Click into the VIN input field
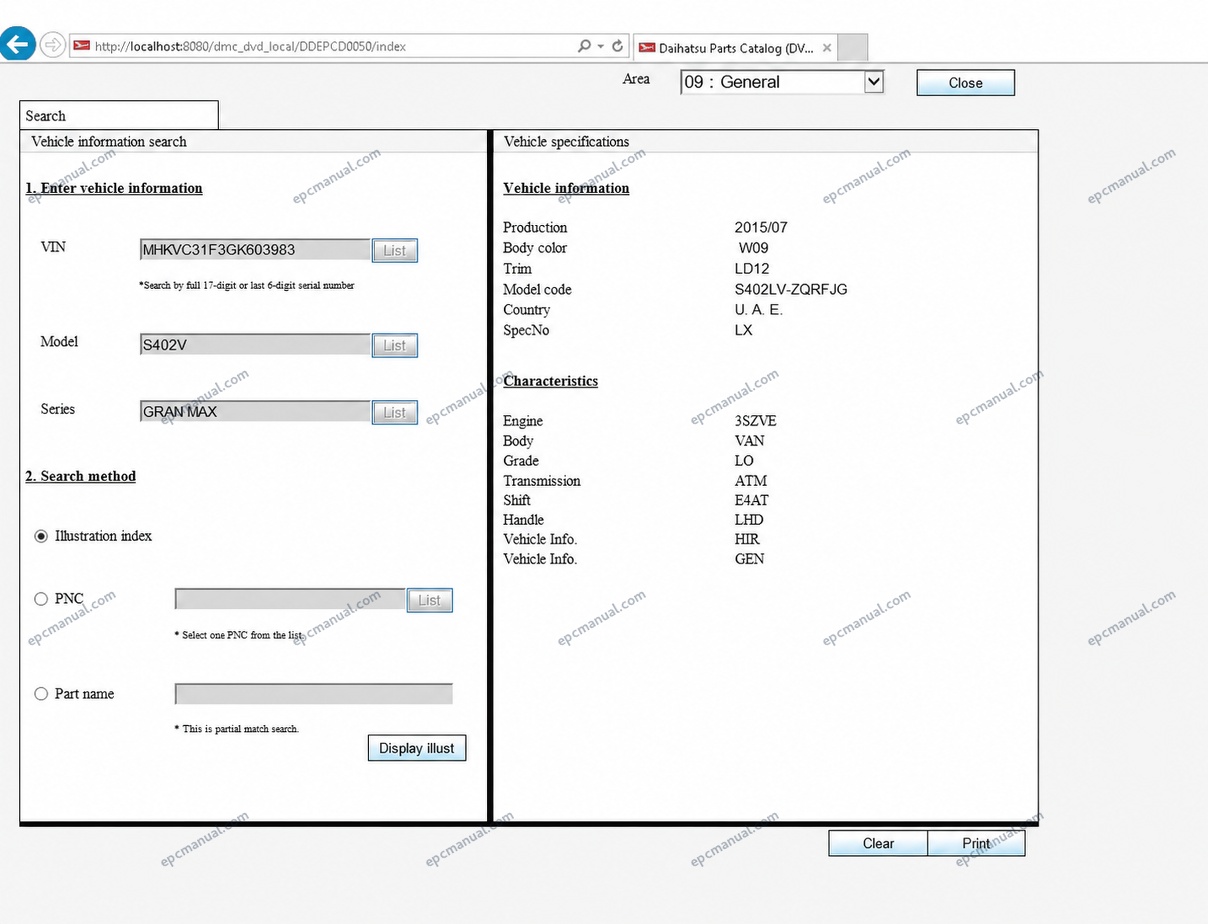 (256, 250)
